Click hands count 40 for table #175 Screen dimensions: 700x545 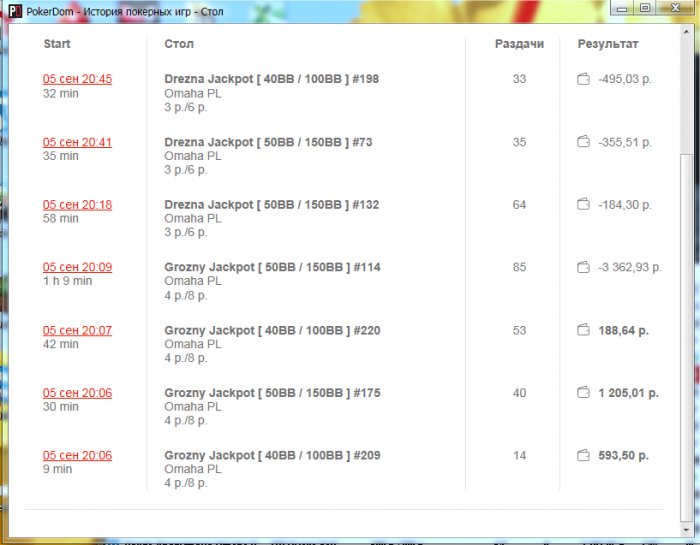click(x=519, y=393)
